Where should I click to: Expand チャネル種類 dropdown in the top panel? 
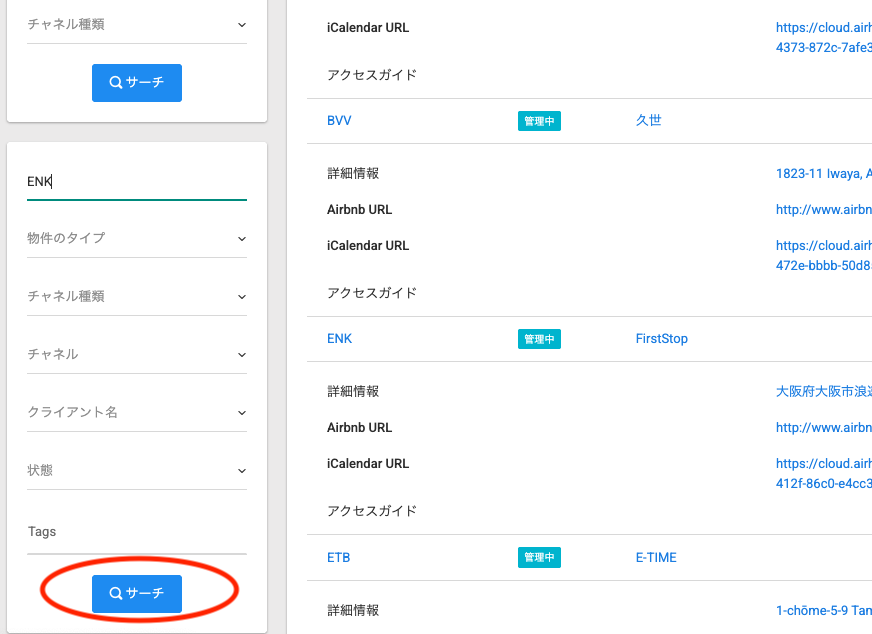pos(136,24)
